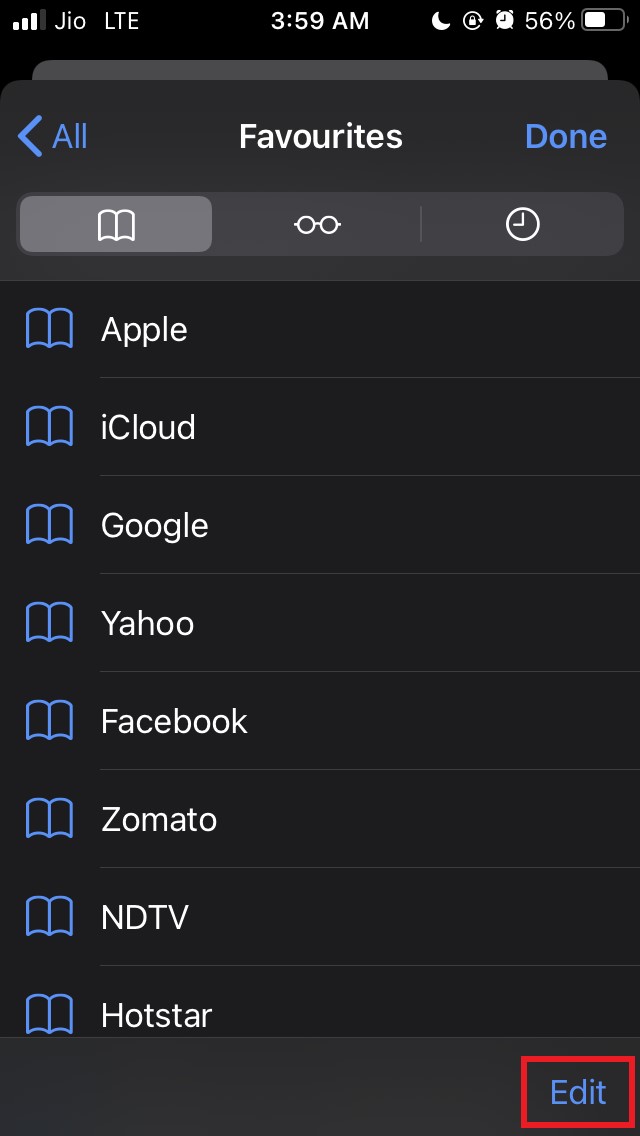Select the iCloud bookmark entry
640x1136 pixels.
coord(148,426)
